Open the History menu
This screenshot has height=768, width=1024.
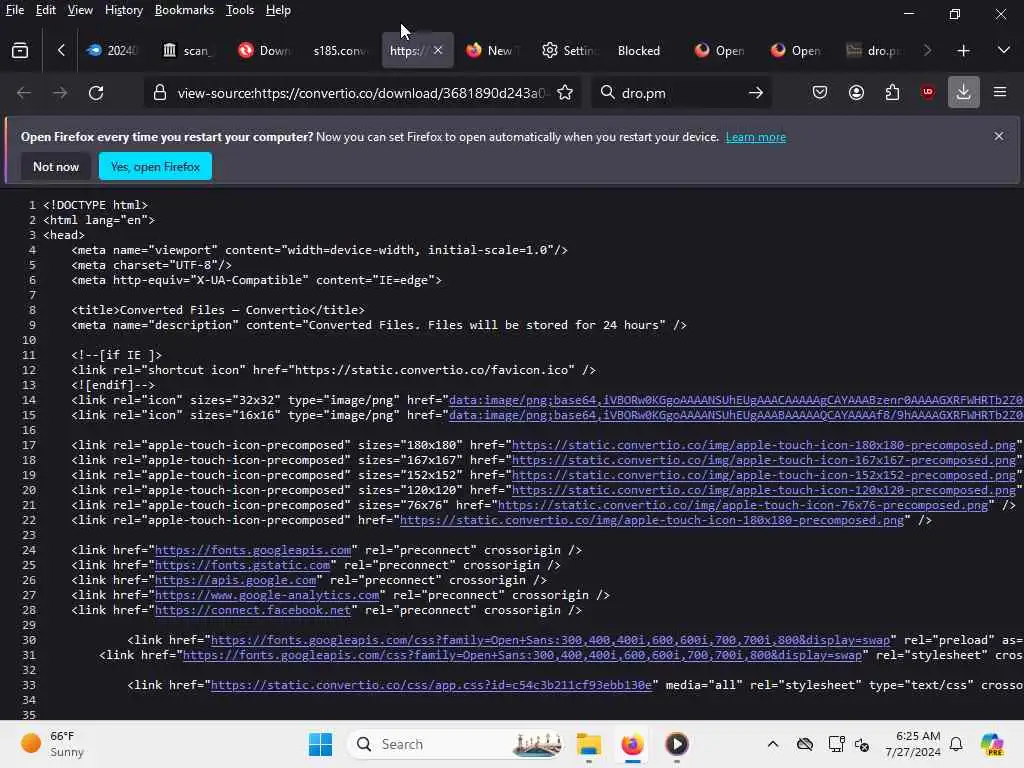point(123,10)
